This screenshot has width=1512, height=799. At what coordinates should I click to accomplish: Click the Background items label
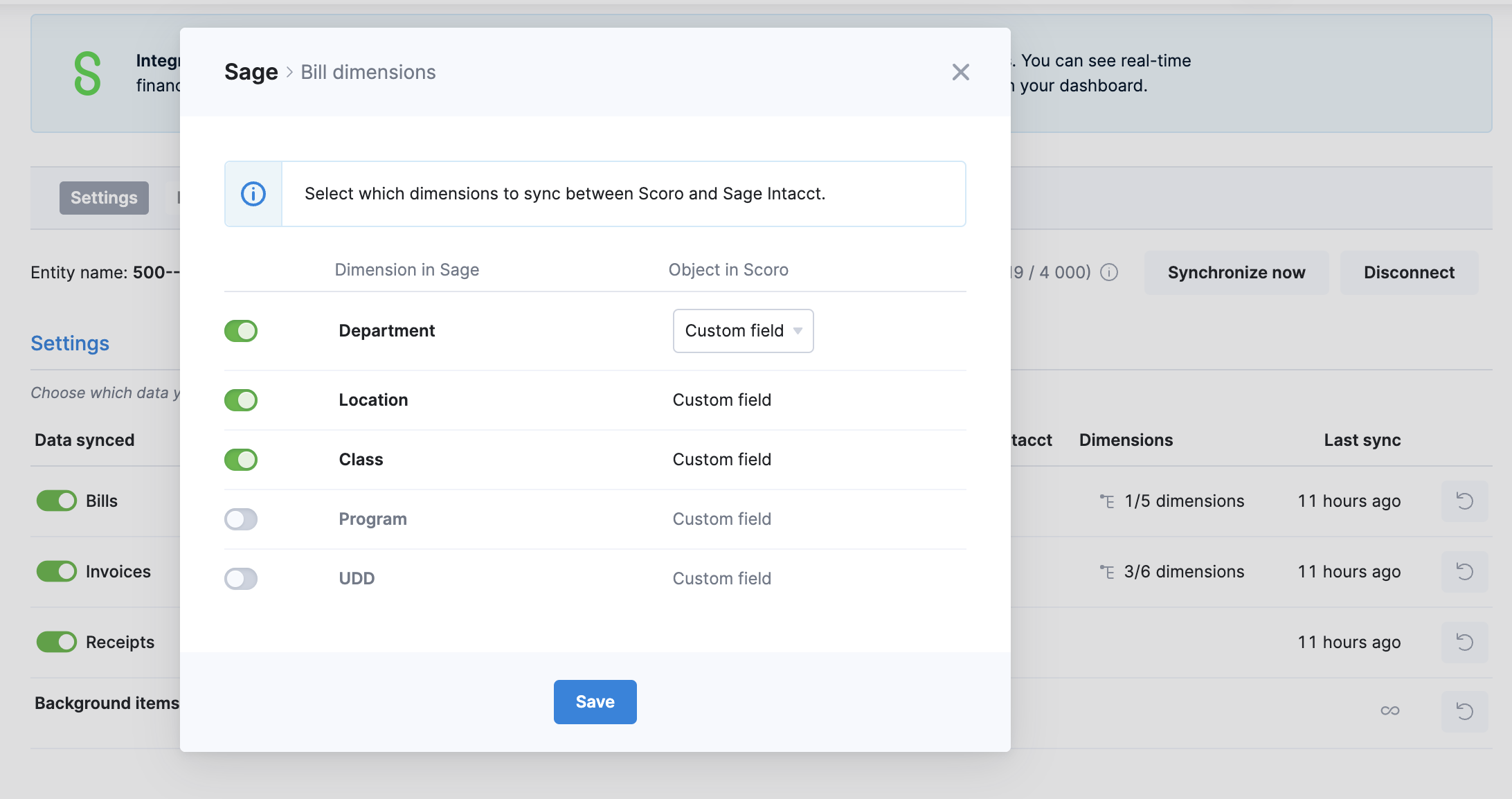click(x=107, y=703)
